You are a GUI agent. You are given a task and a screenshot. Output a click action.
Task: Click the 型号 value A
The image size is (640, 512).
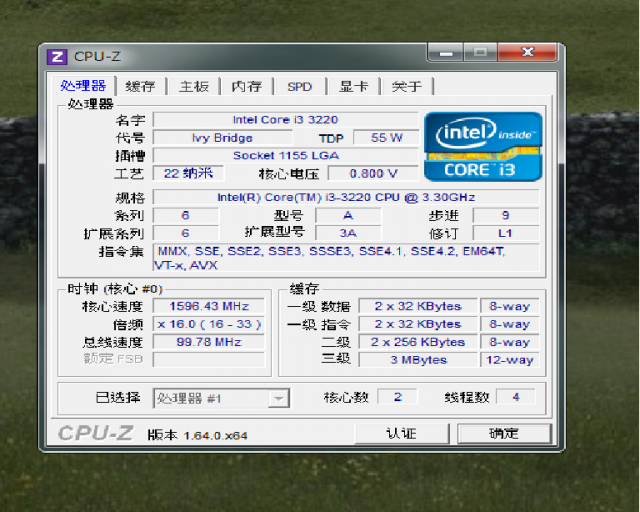point(348,215)
